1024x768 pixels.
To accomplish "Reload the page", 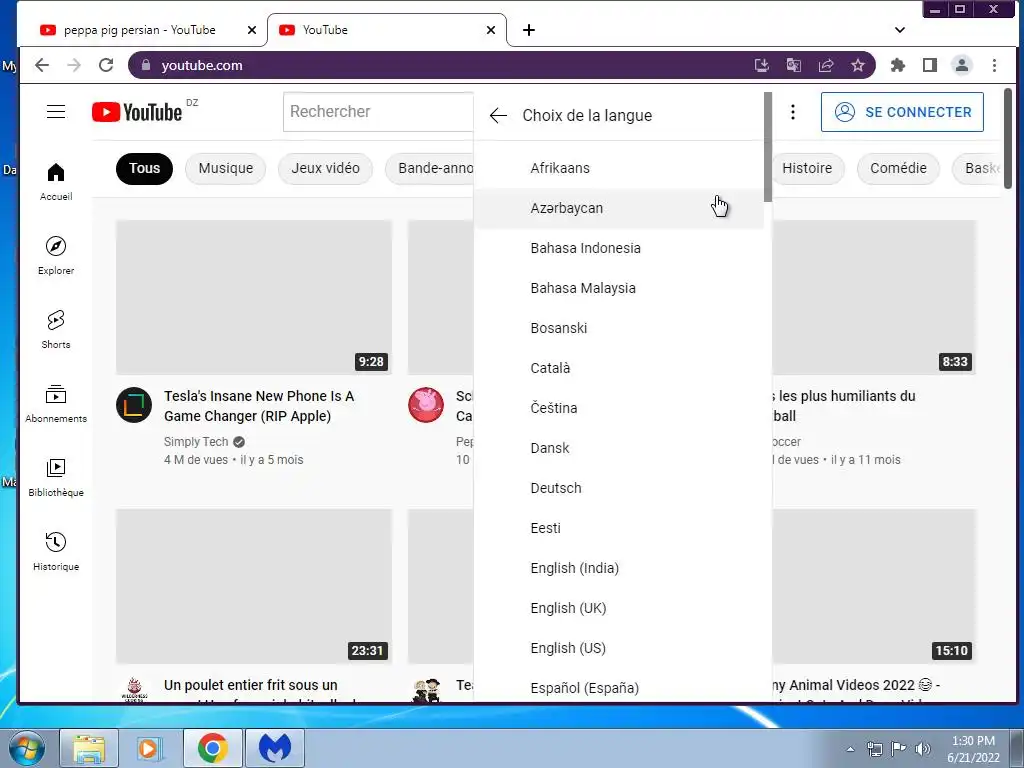I will point(106,65).
